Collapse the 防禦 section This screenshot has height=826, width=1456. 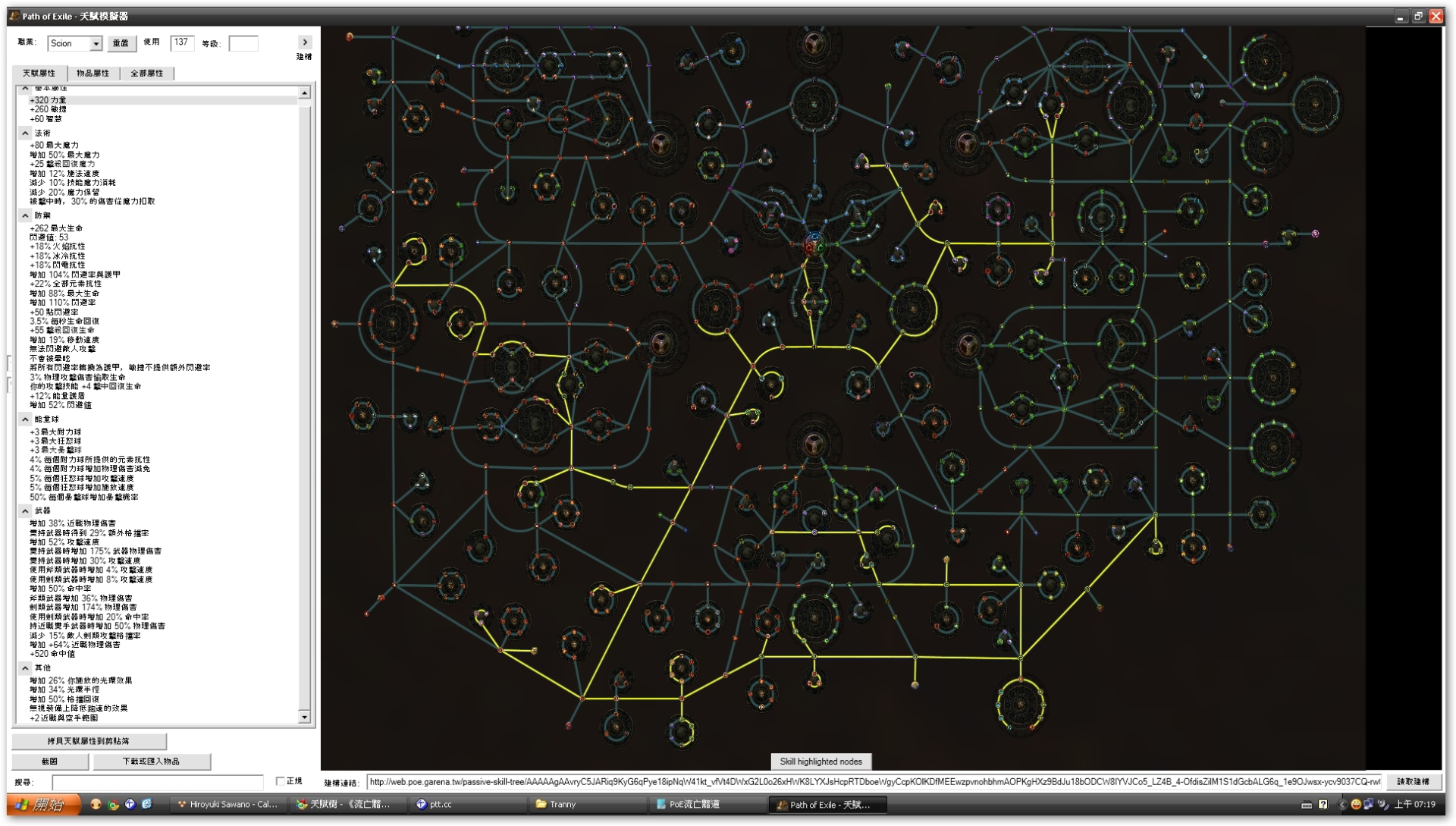pos(25,215)
